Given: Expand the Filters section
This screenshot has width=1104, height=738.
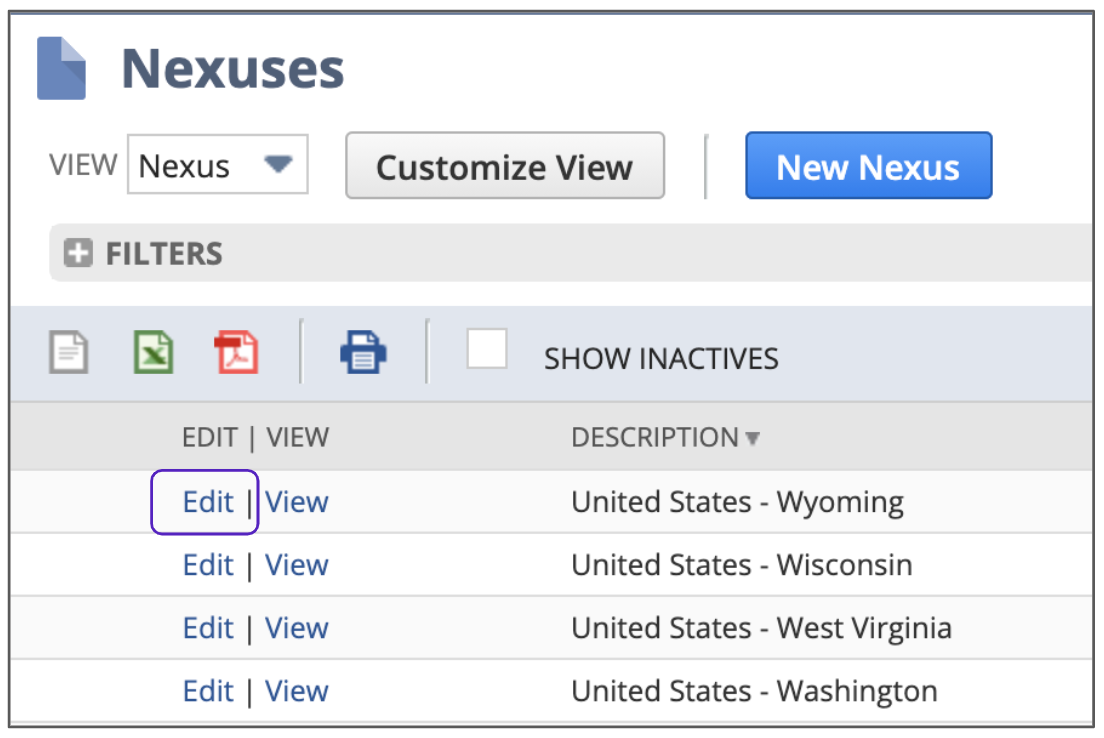Looking at the screenshot, I should [78, 254].
